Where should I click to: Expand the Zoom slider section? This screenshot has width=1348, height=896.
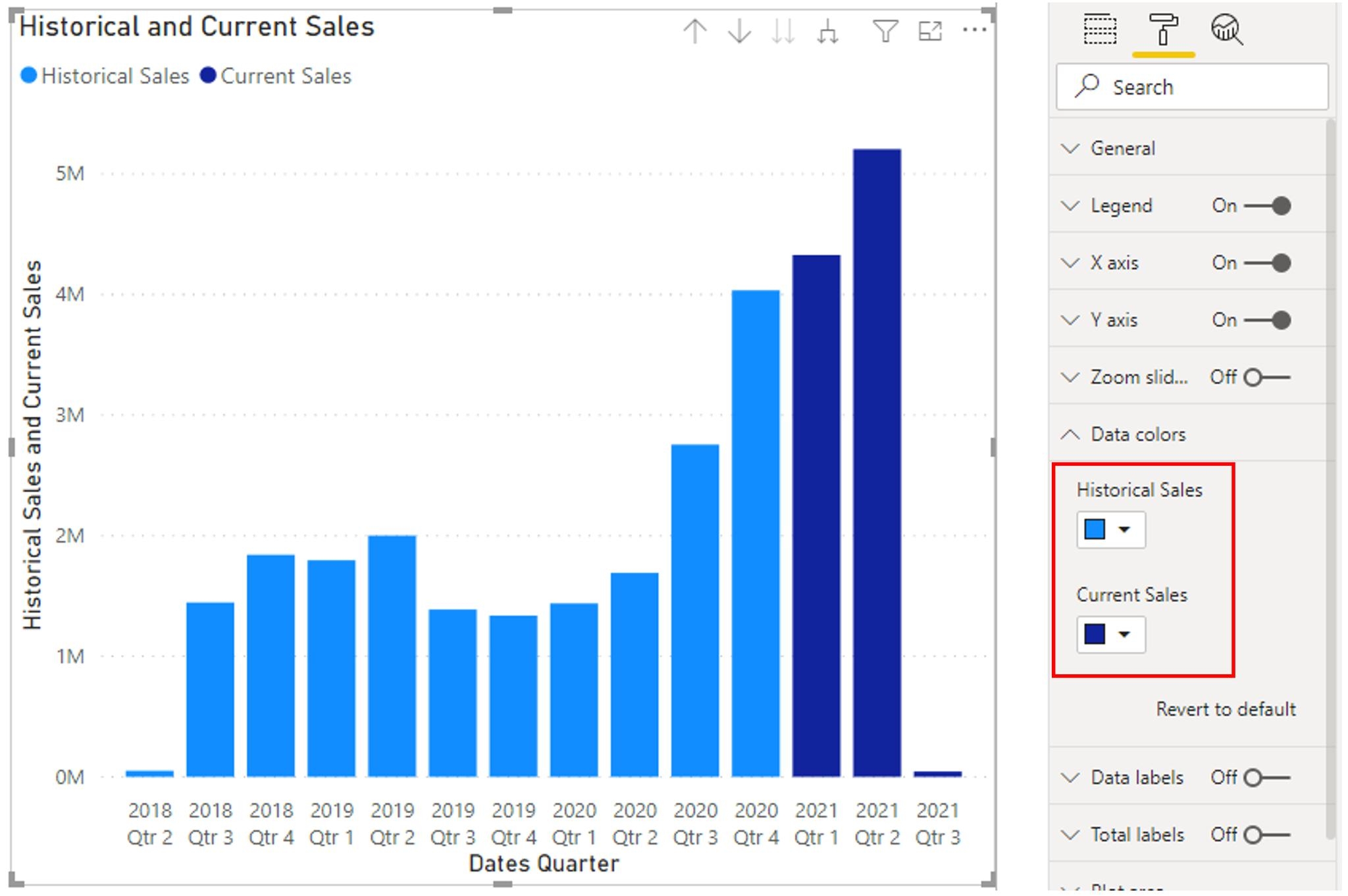tap(1070, 378)
